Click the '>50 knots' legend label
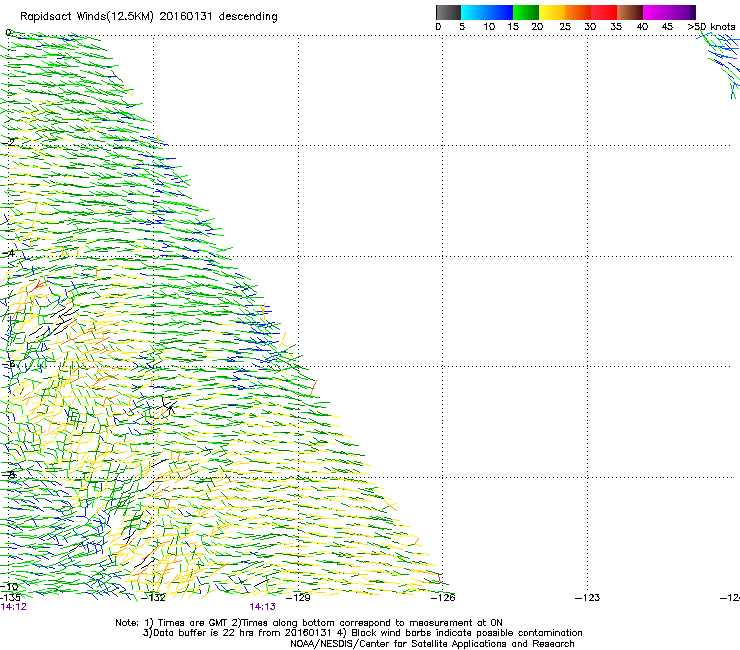 tap(711, 27)
